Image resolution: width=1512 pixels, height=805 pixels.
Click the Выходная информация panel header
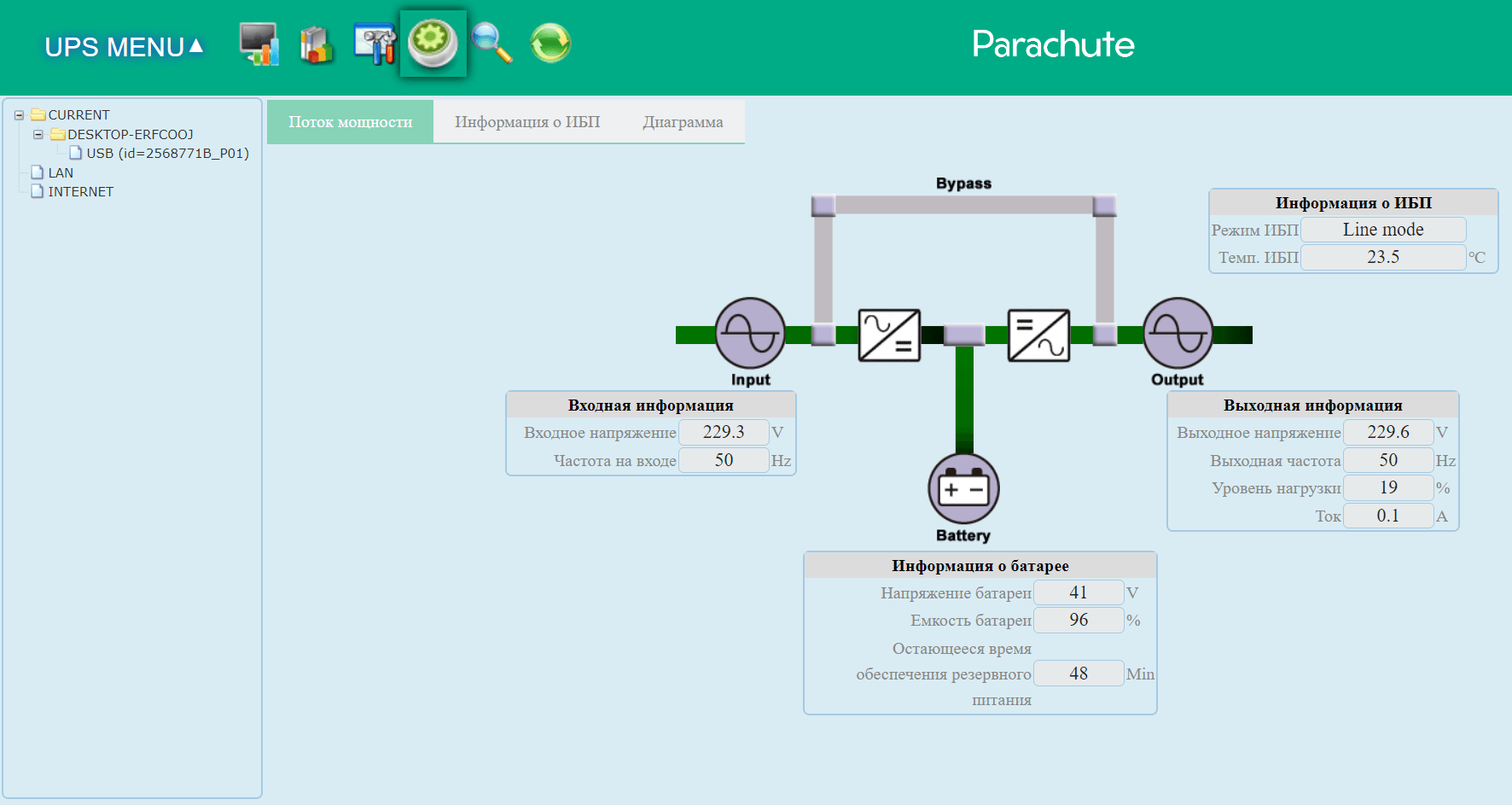(x=1313, y=405)
